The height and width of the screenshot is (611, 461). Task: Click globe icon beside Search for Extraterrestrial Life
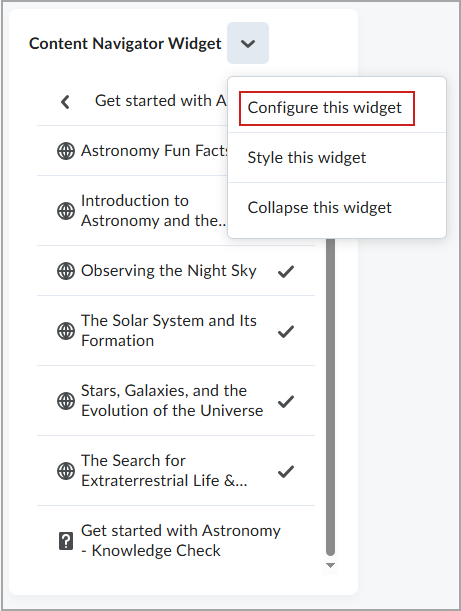tap(66, 471)
